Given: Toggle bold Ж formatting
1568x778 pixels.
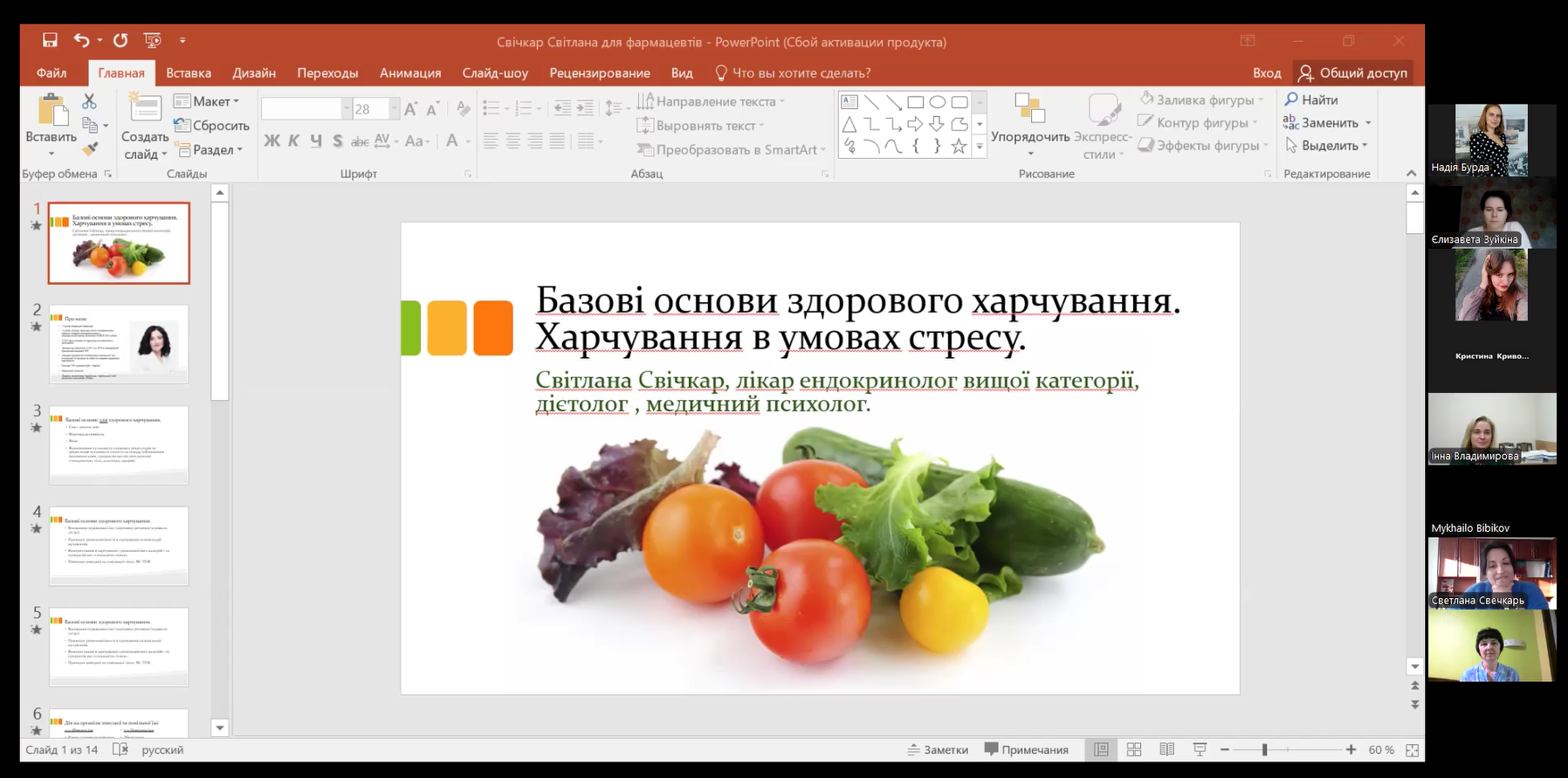Looking at the screenshot, I should point(272,141).
